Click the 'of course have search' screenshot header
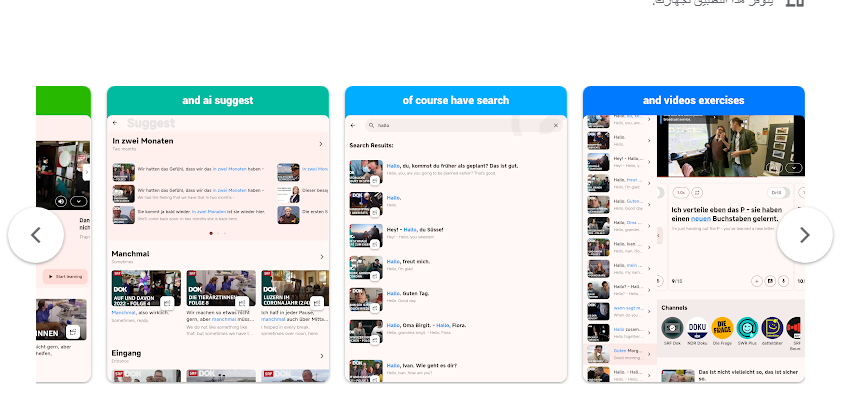 point(456,100)
